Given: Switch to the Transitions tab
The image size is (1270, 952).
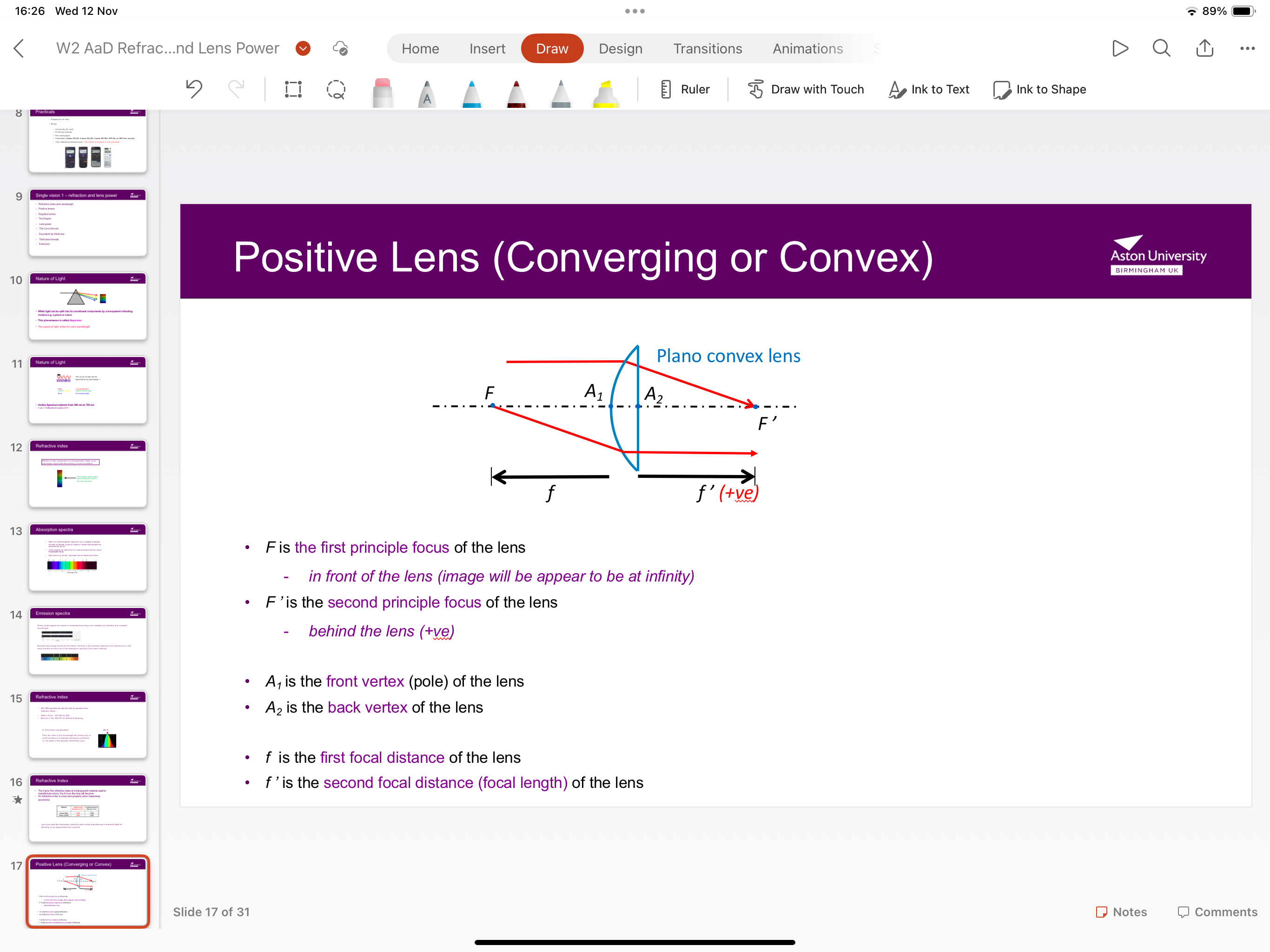Looking at the screenshot, I should [708, 48].
